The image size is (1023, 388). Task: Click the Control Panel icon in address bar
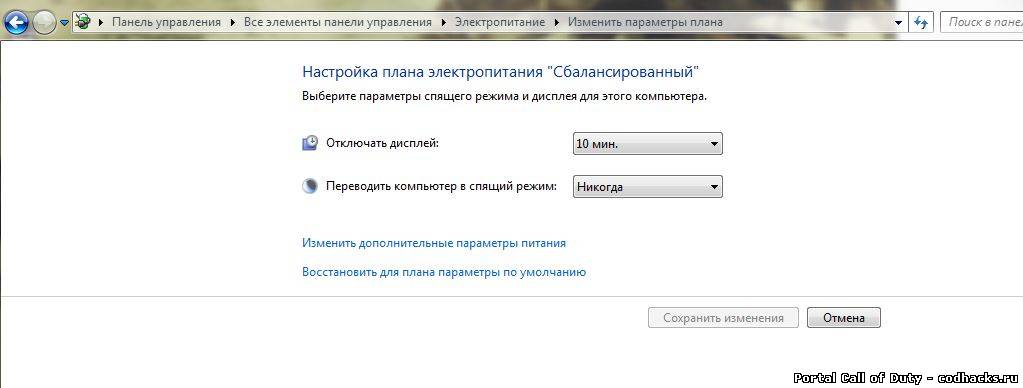tap(84, 22)
